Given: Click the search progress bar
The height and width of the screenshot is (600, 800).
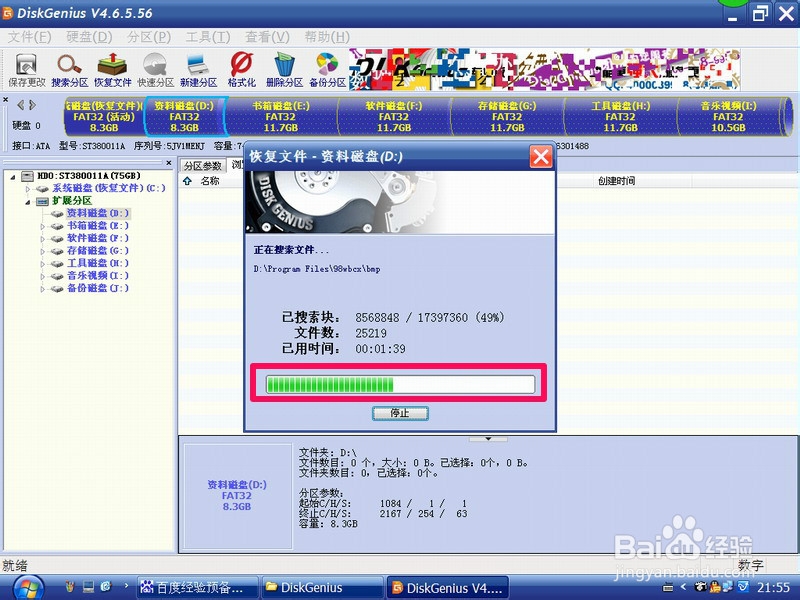Looking at the screenshot, I should [400, 384].
